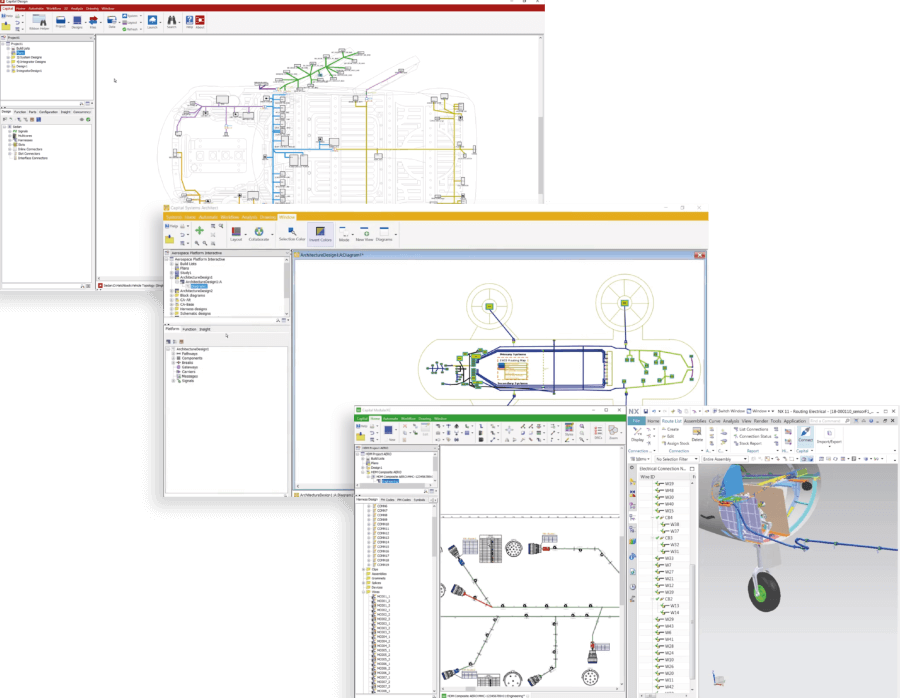Viewport: 900px width, 698px height.
Task: Click Import/Export icon in NX ribbon
Action: point(829,436)
